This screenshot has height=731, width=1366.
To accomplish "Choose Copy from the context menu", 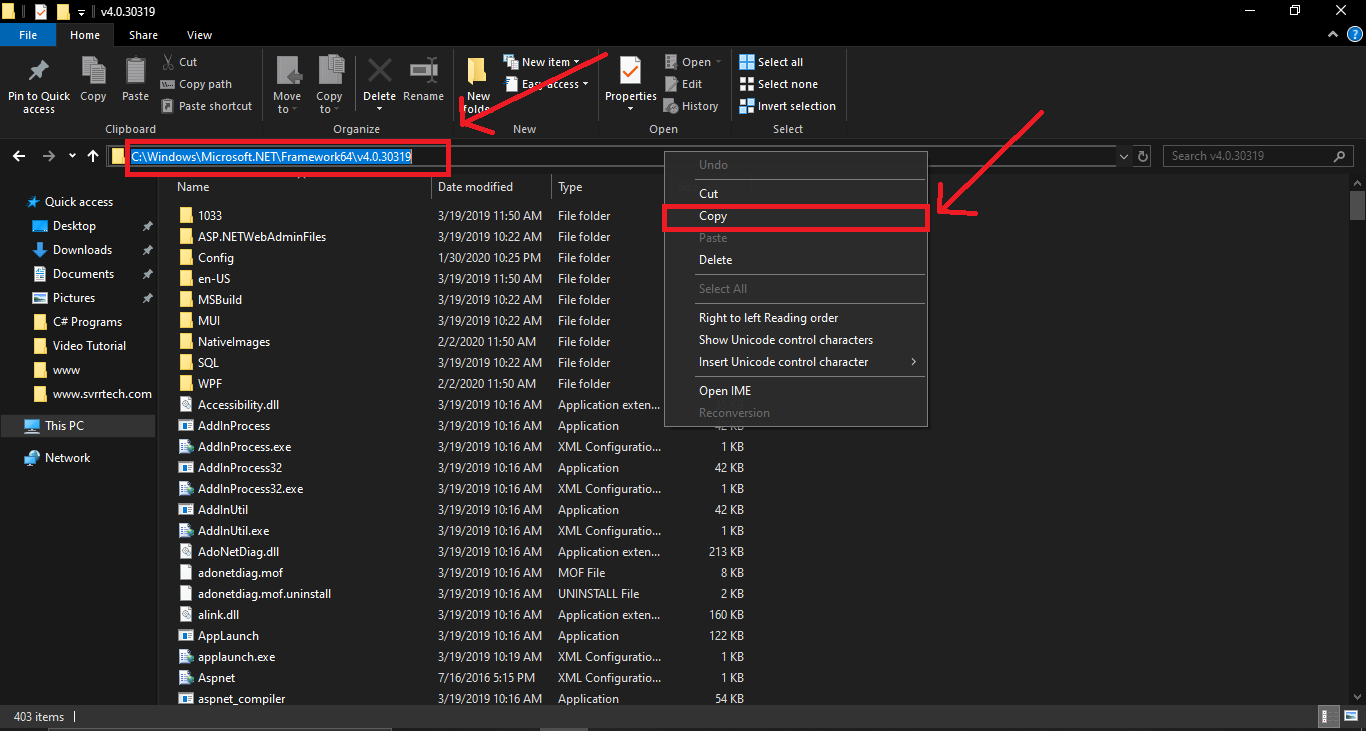I will point(797,216).
